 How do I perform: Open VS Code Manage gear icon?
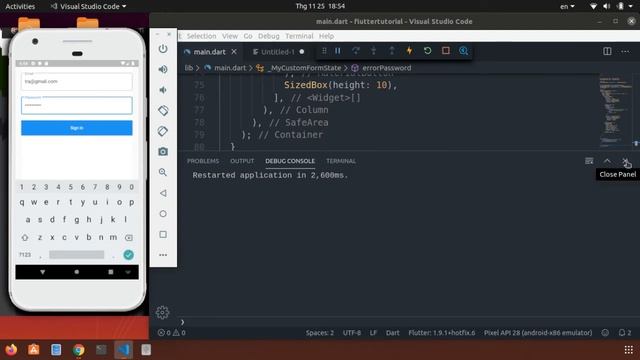pyautogui.click(x=162, y=313)
